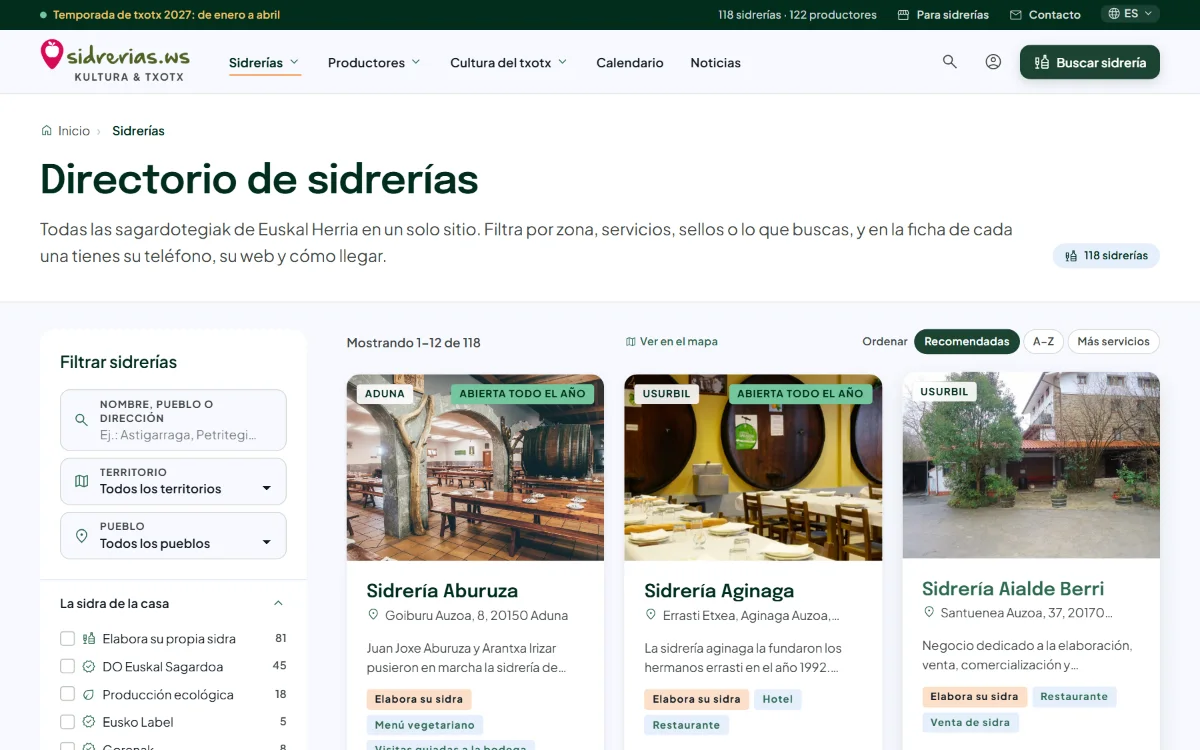
Task: Click Ver en el mapa link
Action: tap(671, 342)
